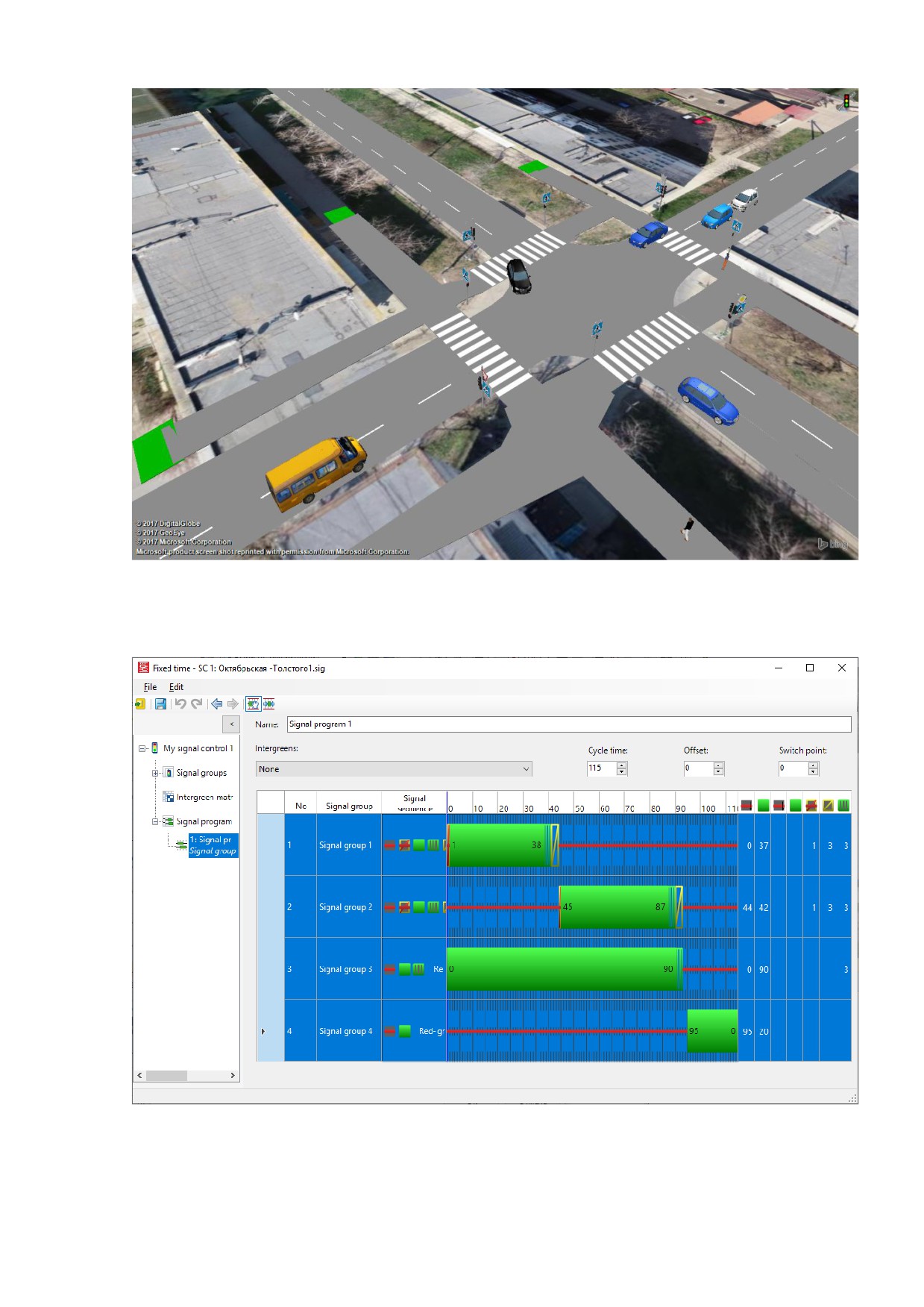Click Signal group 4 green sequence icon

pyautogui.click(x=405, y=1031)
